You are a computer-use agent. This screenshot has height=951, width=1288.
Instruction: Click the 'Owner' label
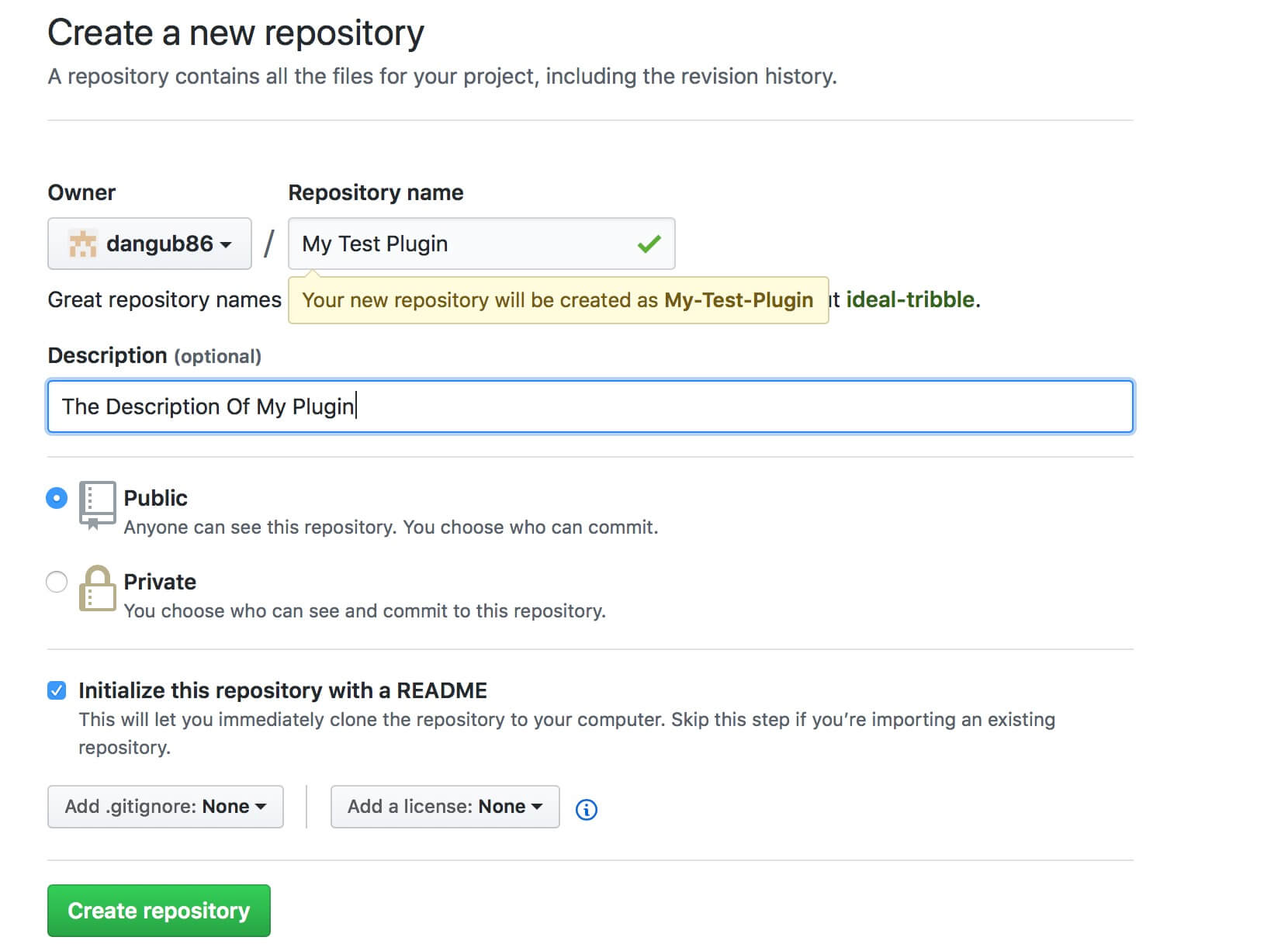pos(81,192)
